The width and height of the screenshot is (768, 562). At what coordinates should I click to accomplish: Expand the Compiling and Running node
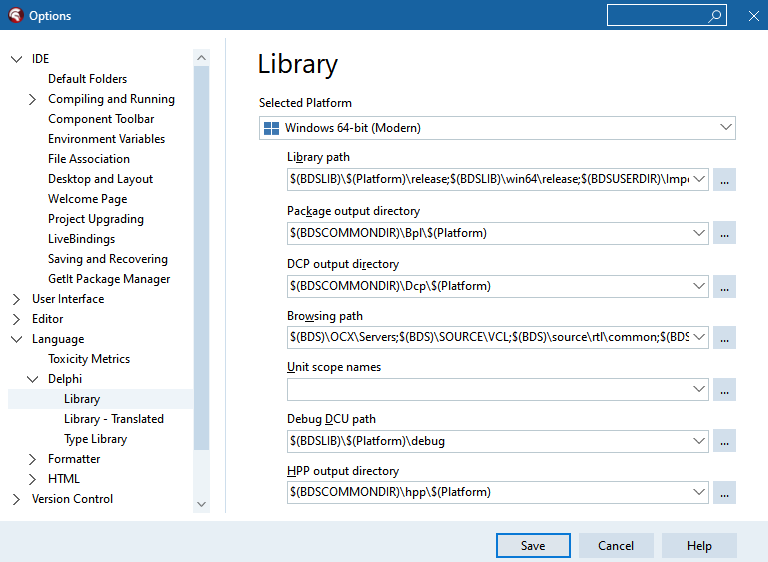coord(32,99)
